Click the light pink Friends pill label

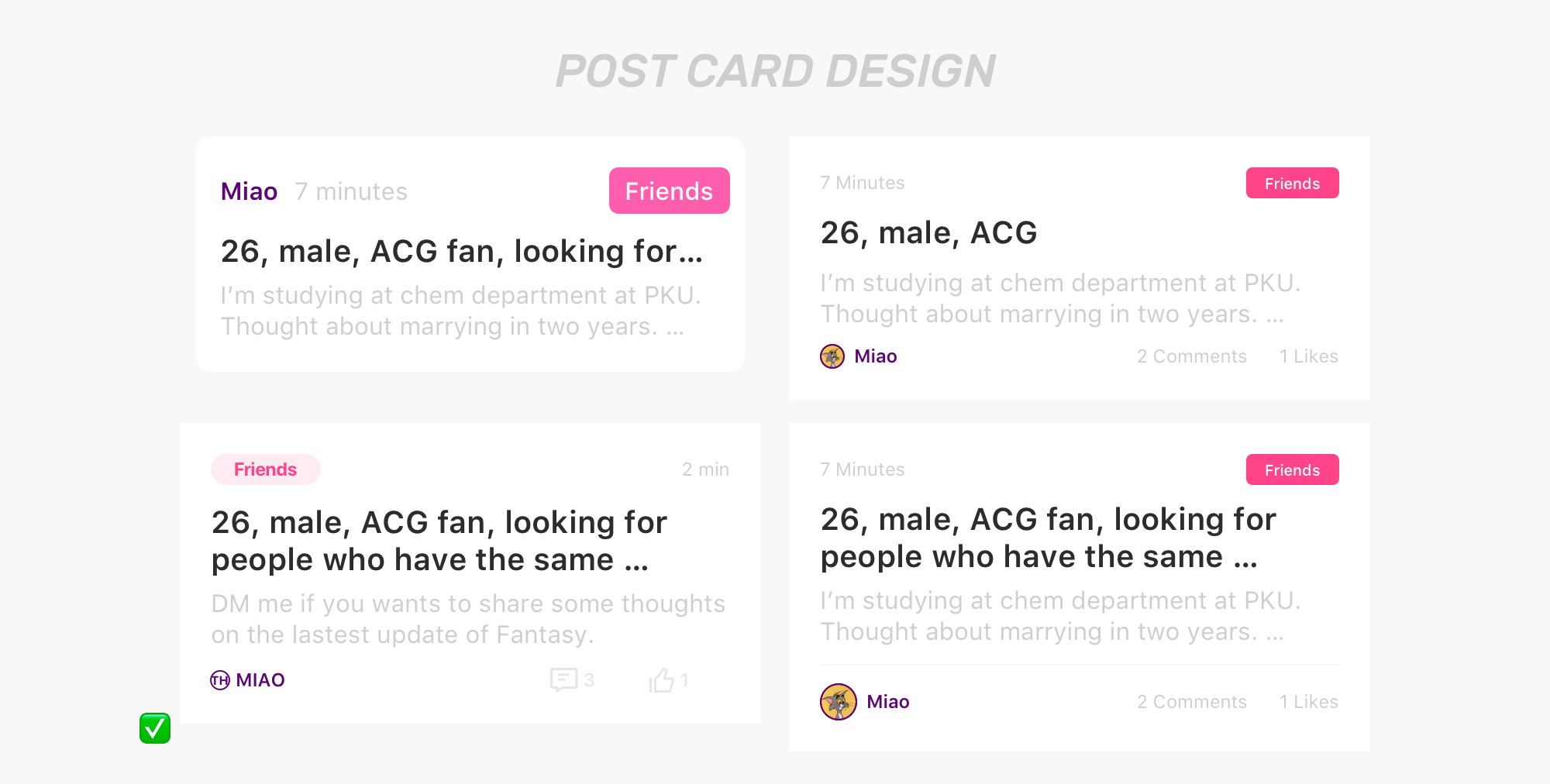click(266, 469)
